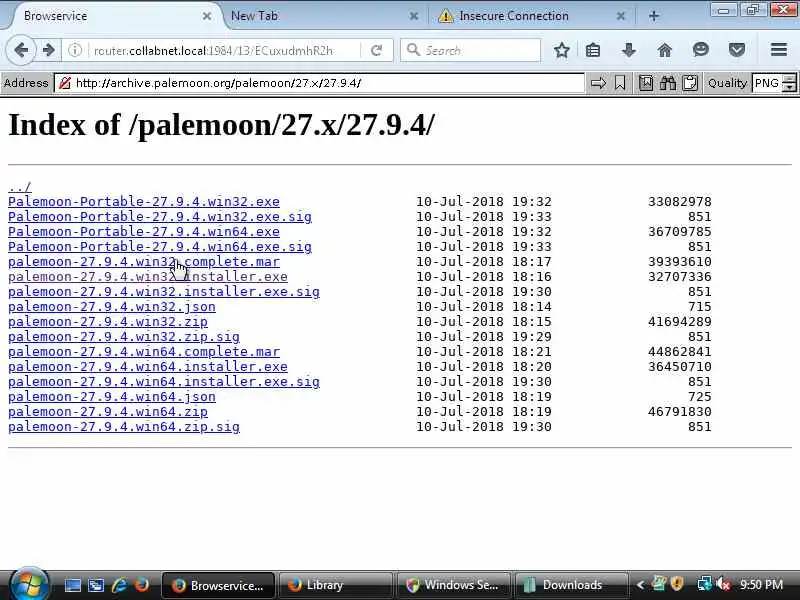This screenshot has height=600, width=800.
Task: Open Palemoon-Portable-27.9.4.win64.exe link
Action: (144, 232)
